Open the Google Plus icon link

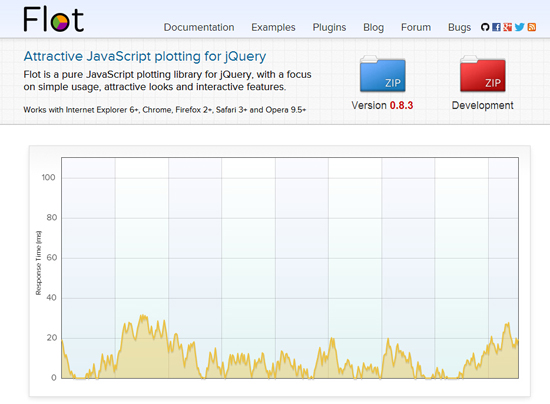(508, 27)
